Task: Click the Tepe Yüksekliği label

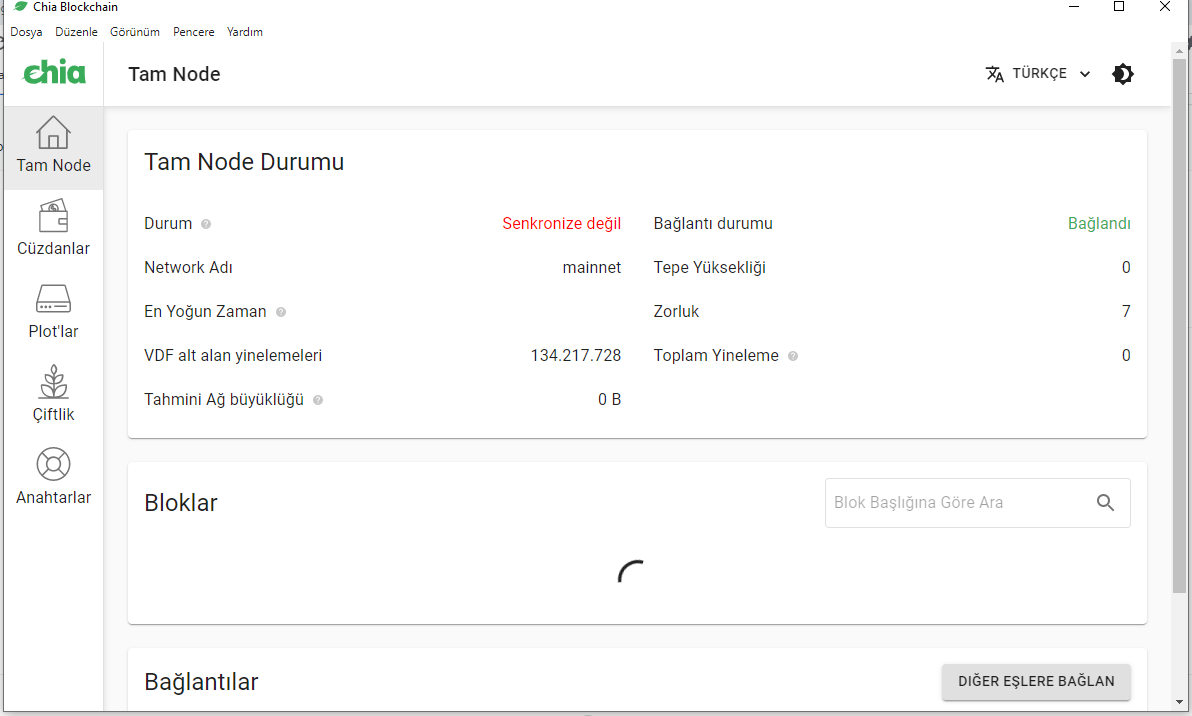Action: (709, 268)
